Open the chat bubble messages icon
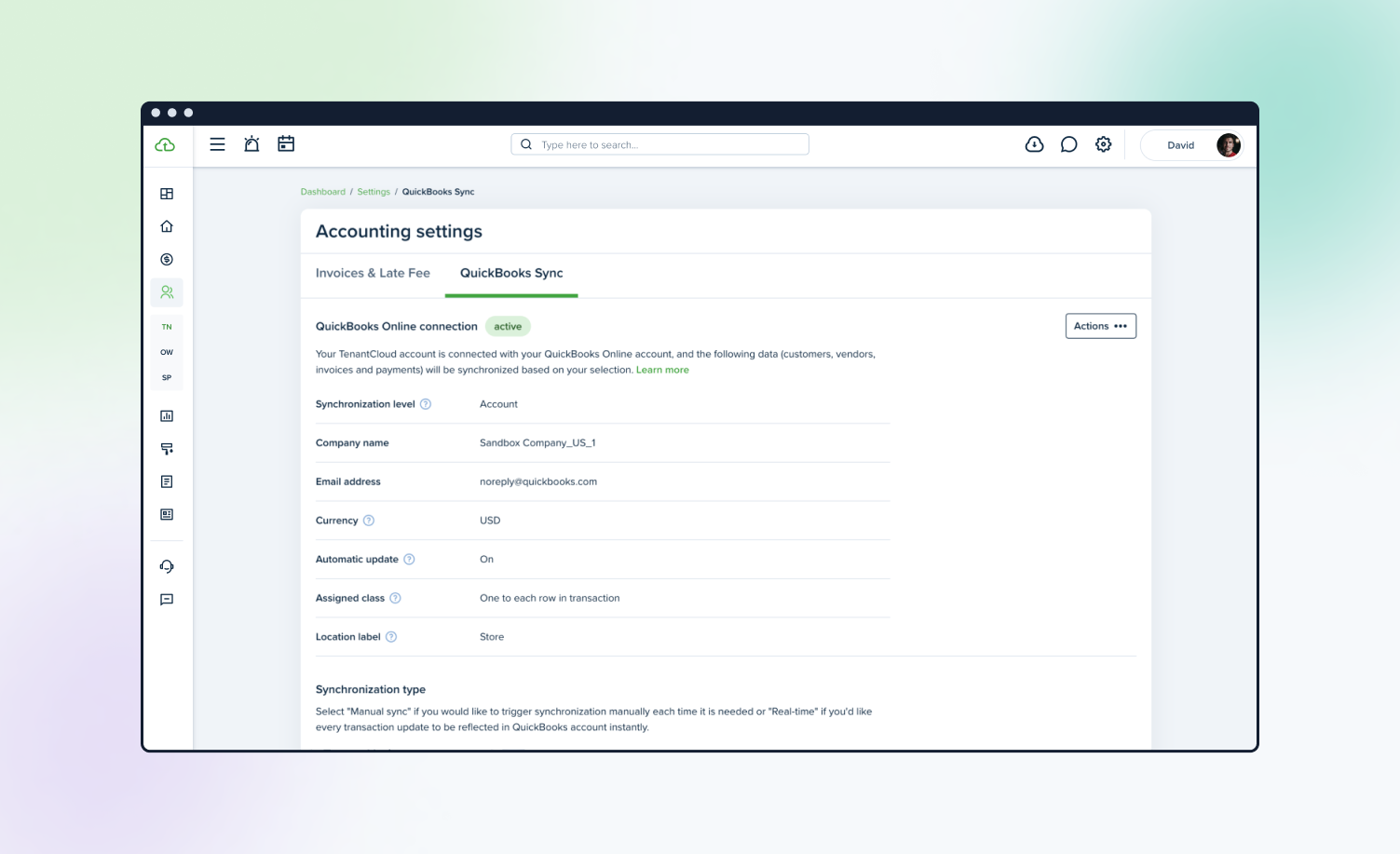Image resolution: width=1400 pixels, height=854 pixels. pos(1068,144)
